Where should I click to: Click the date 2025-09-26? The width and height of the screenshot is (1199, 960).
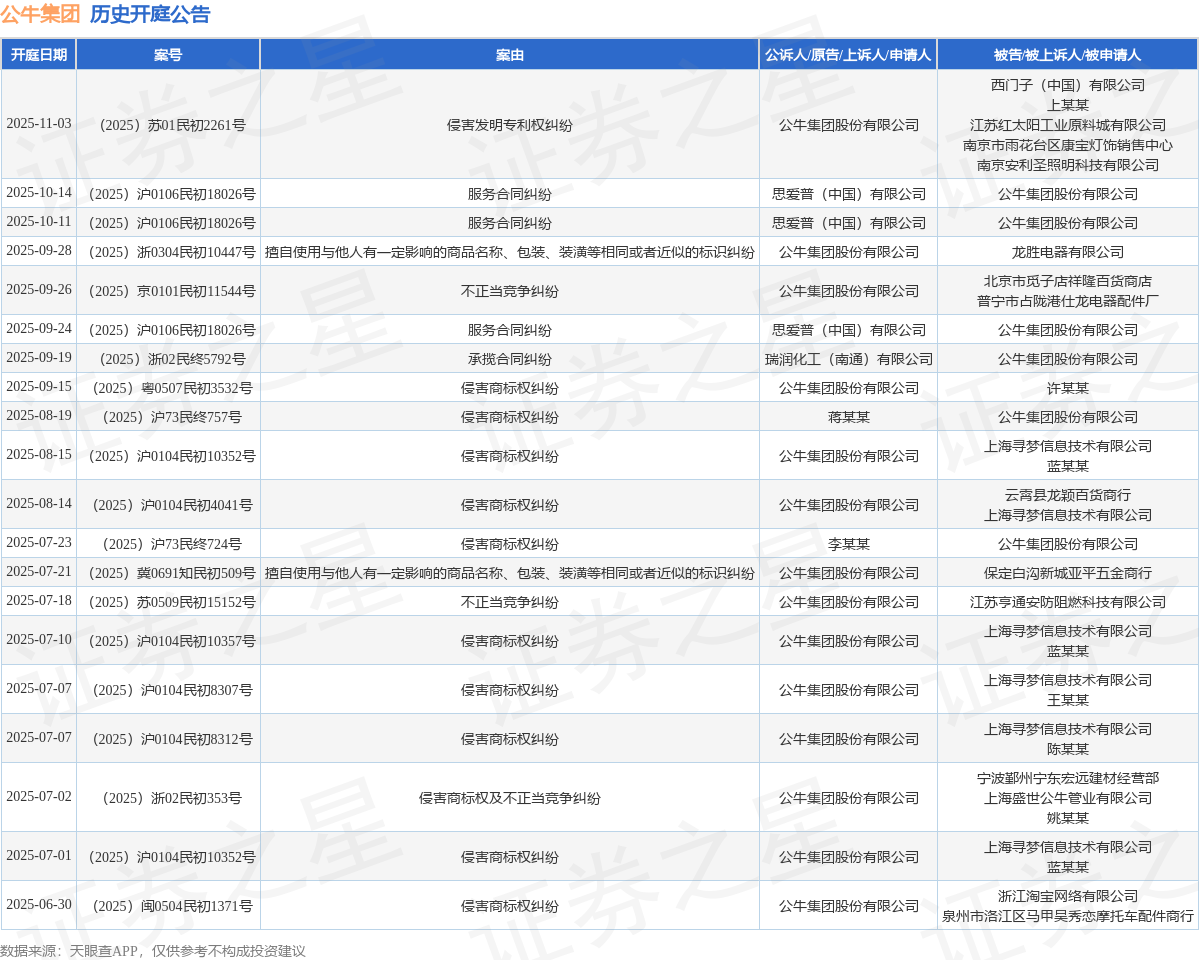point(39,290)
